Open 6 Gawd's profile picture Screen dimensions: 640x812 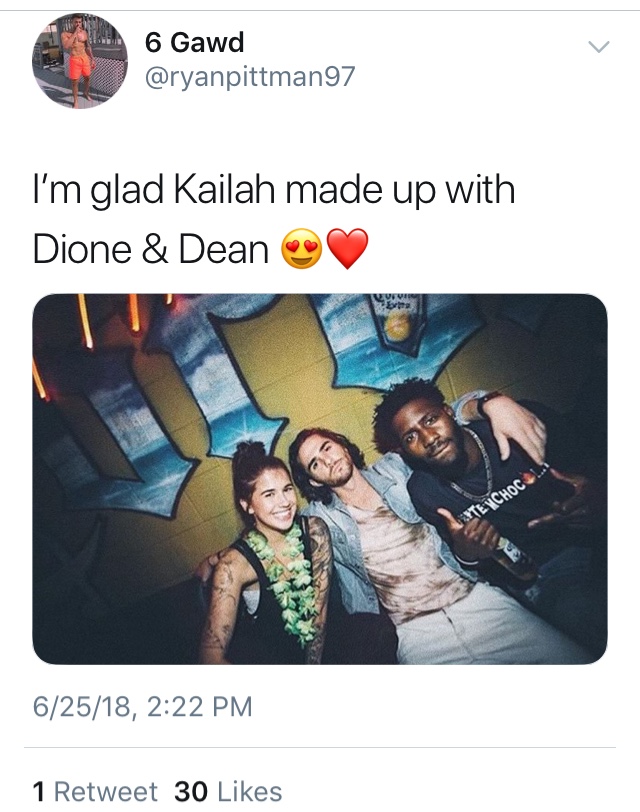tap(80, 61)
